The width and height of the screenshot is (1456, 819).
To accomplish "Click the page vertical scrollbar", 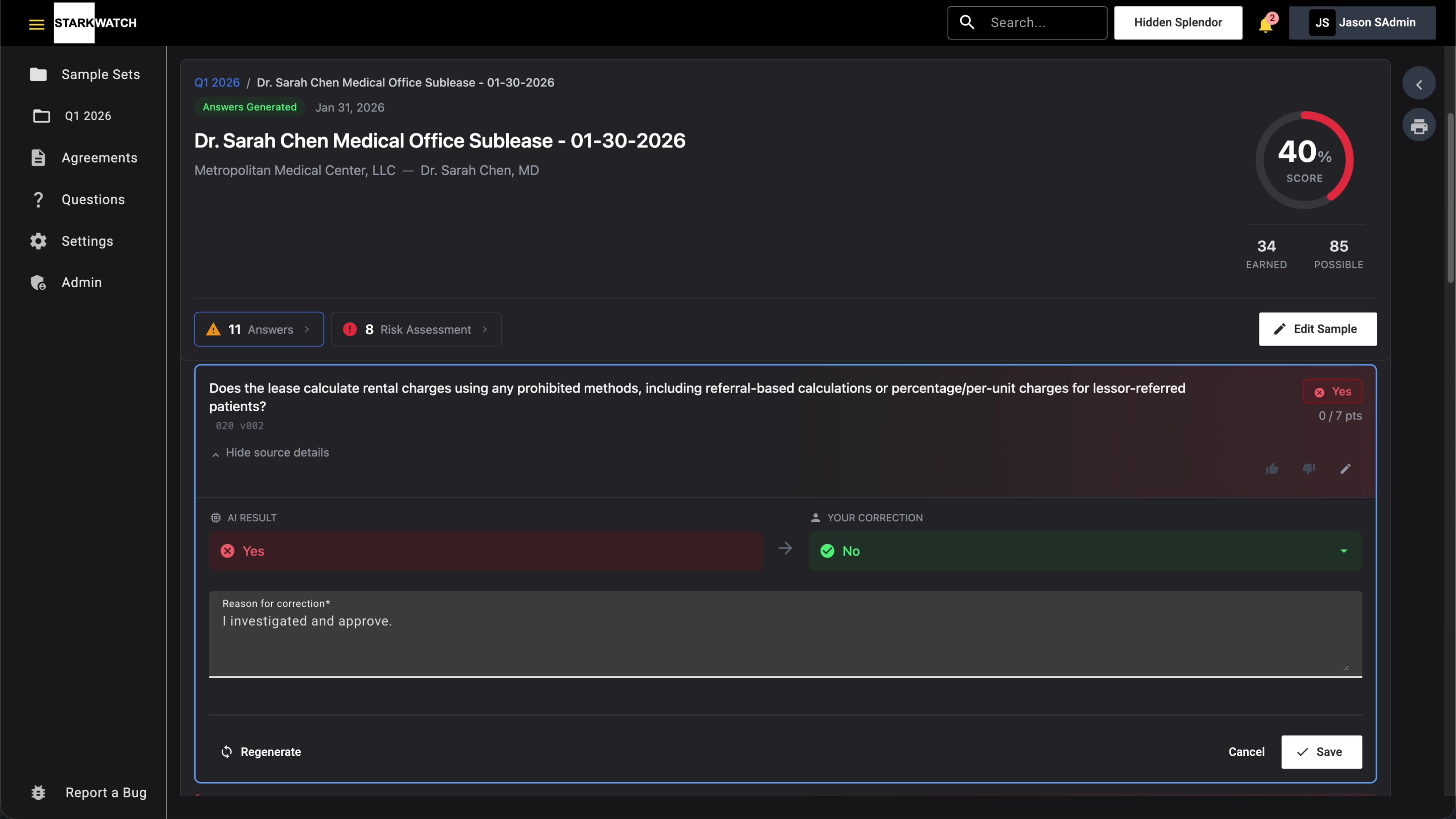I will 1450,198.
